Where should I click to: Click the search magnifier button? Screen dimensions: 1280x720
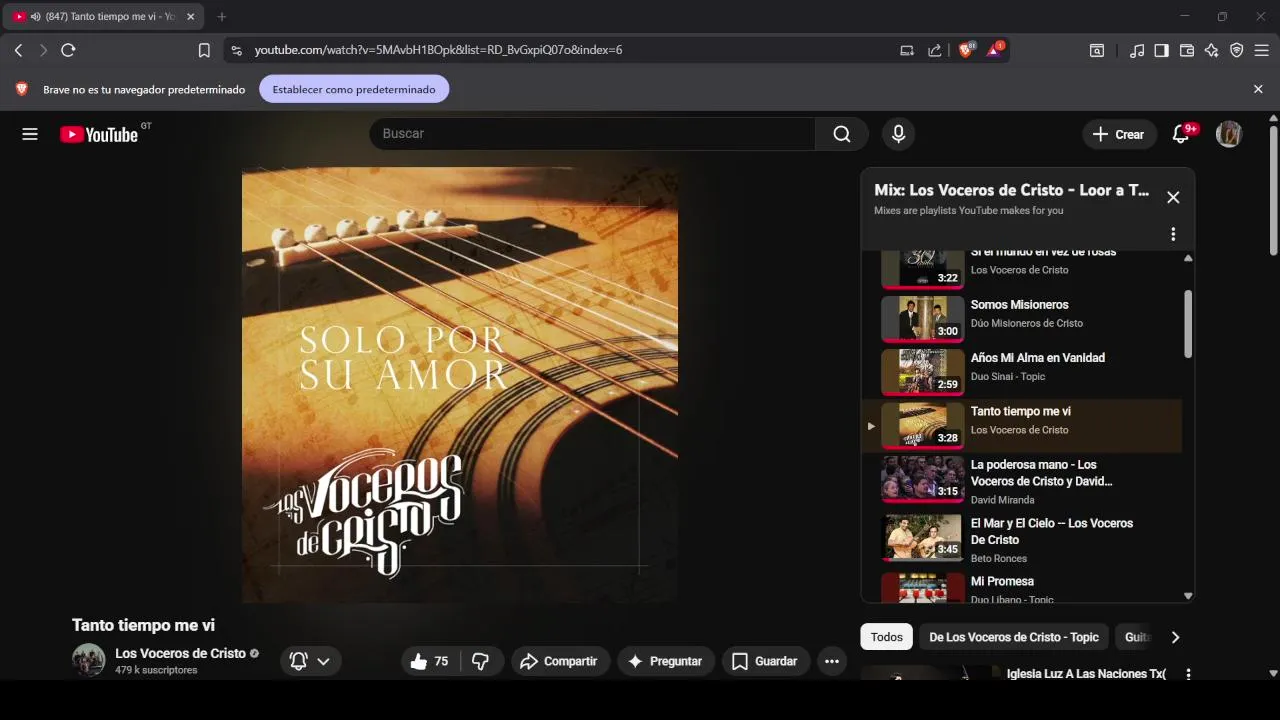coord(842,134)
